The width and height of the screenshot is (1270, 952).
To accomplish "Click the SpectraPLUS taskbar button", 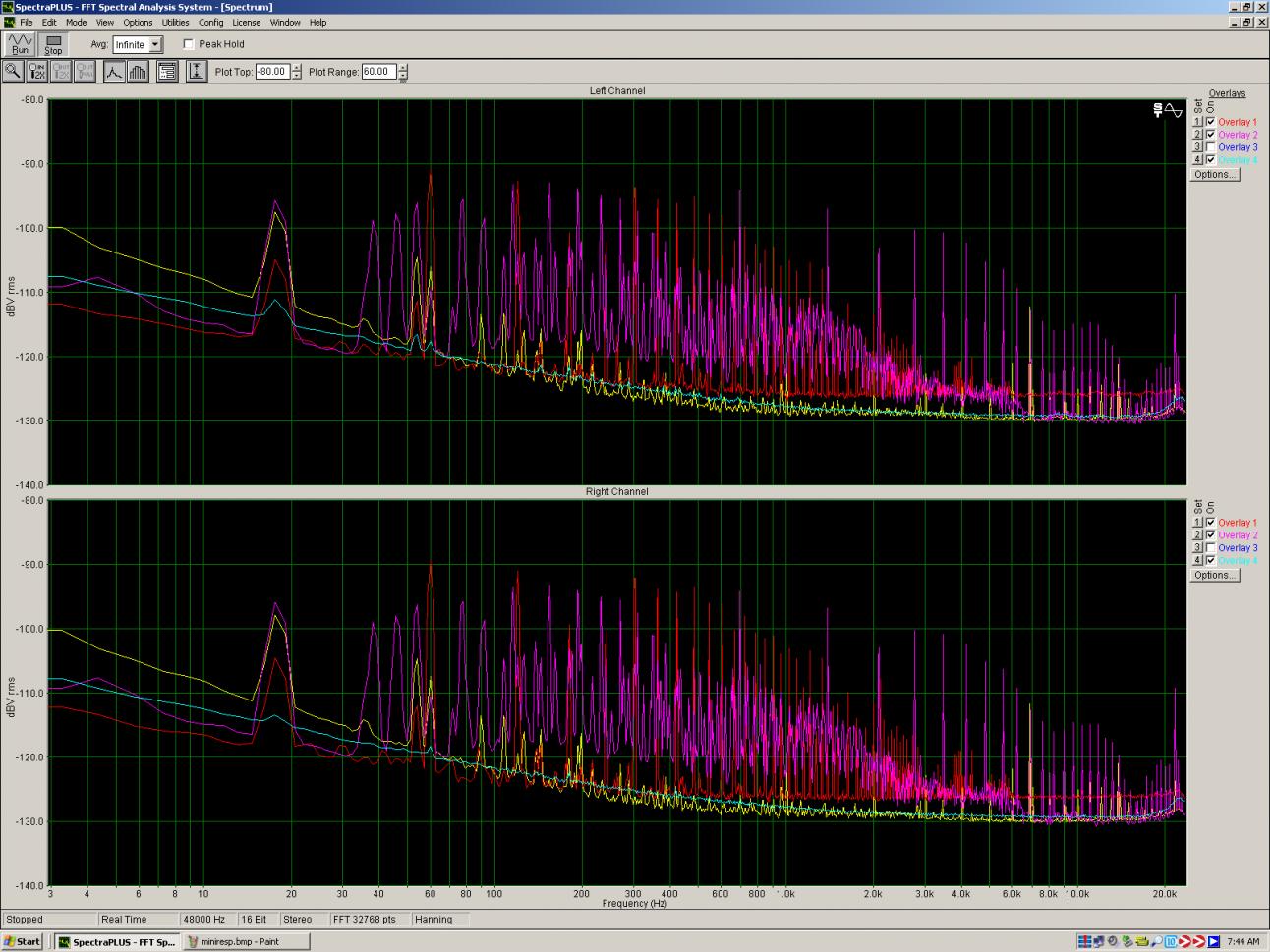I will tap(116, 941).
